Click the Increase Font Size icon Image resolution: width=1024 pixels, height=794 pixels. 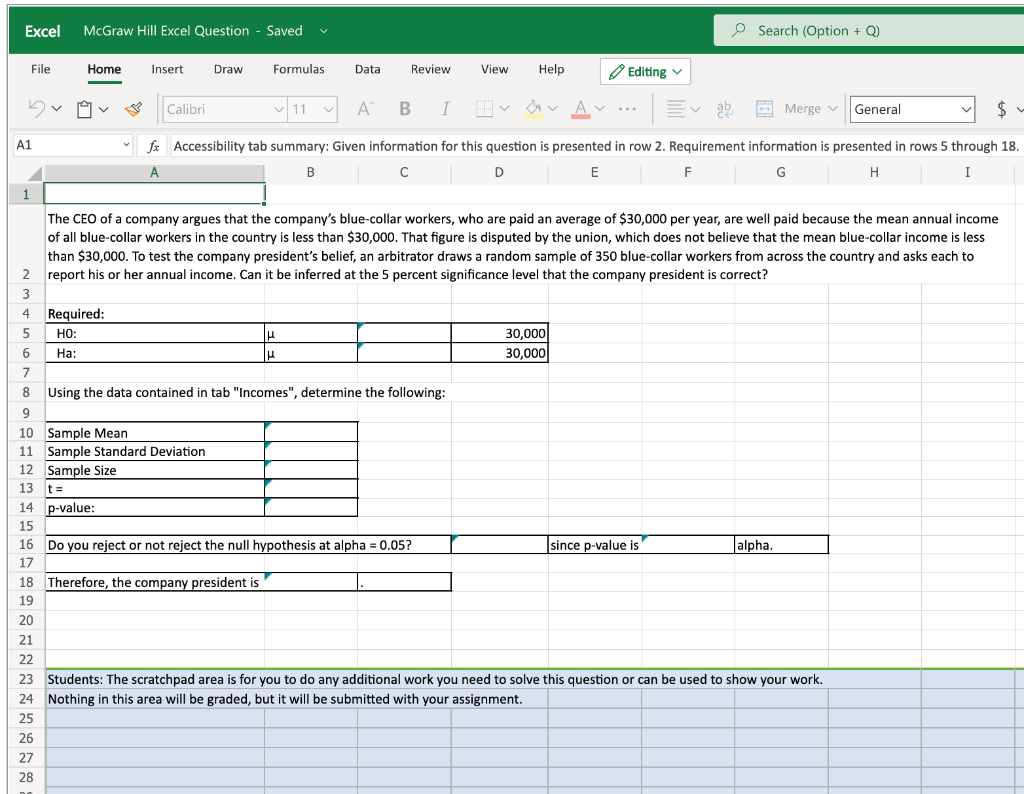tap(365, 109)
